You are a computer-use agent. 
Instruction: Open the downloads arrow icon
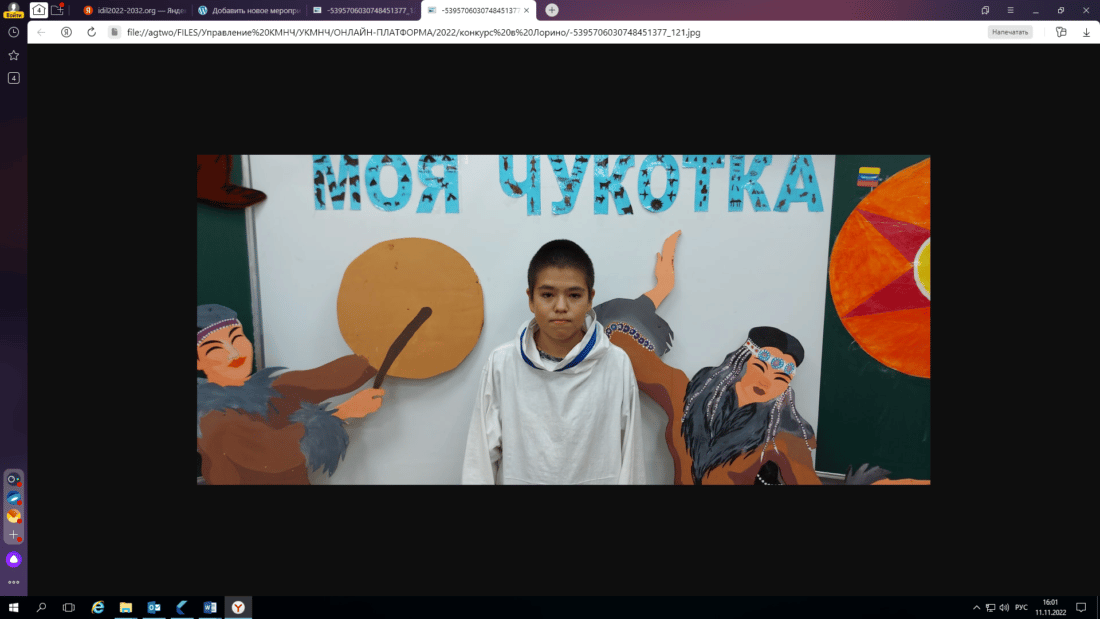pyautogui.click(x=1086, y=32)
